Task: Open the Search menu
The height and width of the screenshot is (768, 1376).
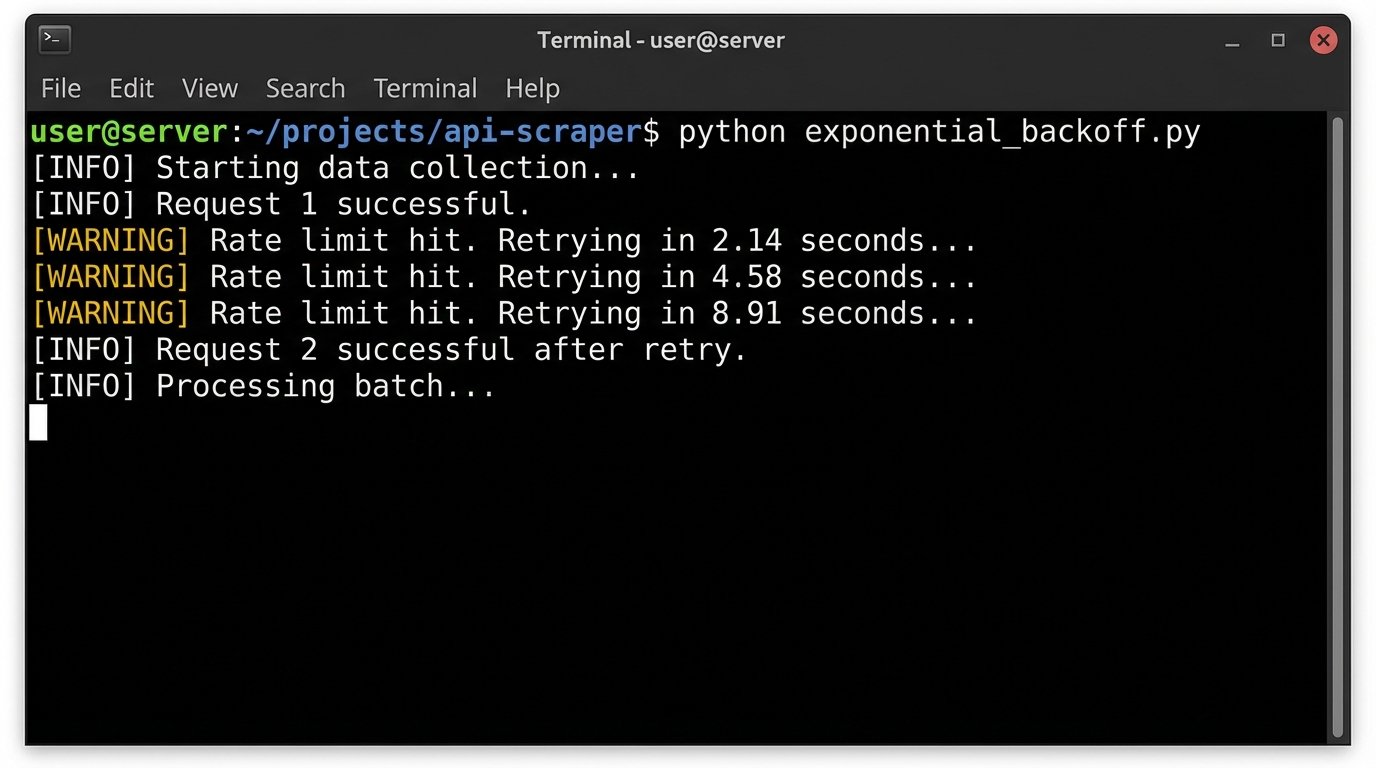Action: click(x=305, y=88)
